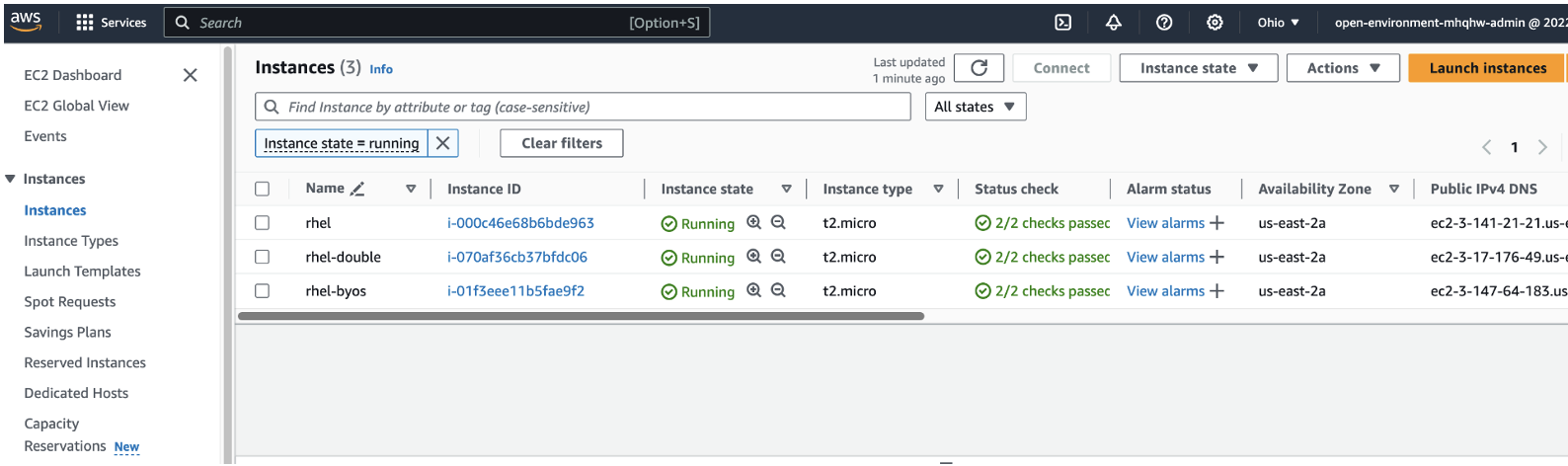Open Capacity Reservations in sidebar

click(x=65, y=435)
